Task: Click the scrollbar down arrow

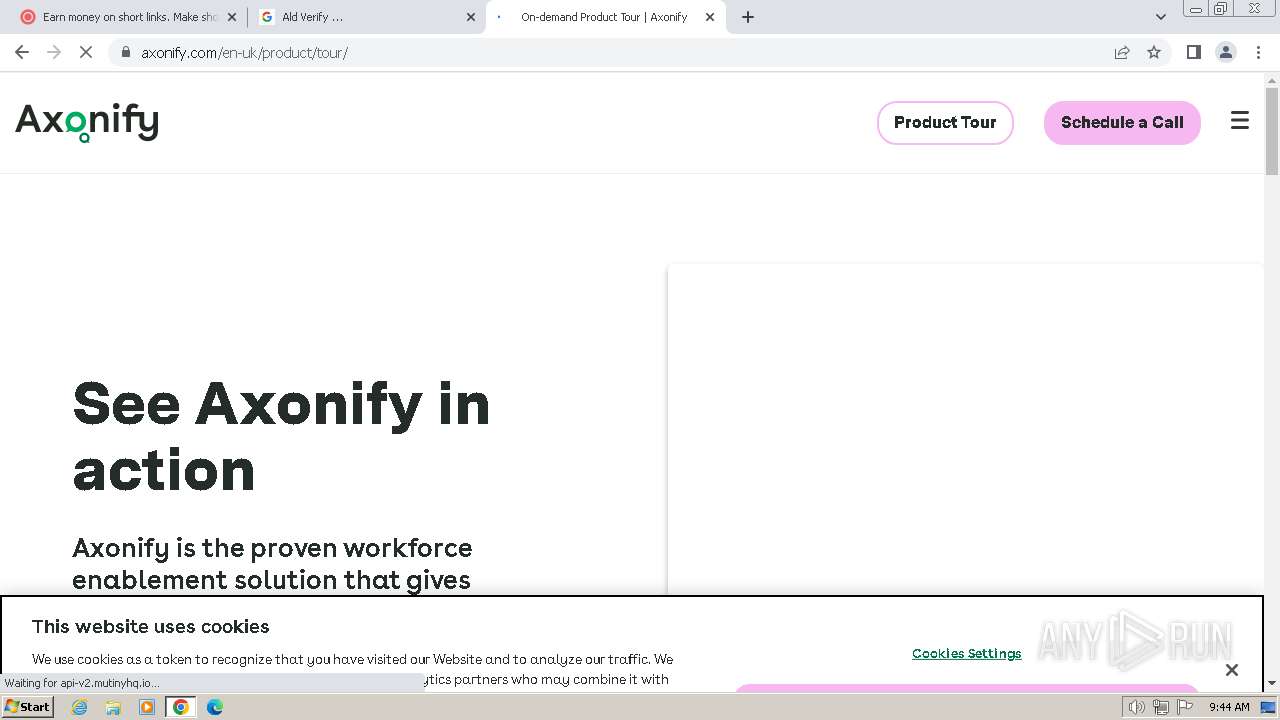Action: 1272,683
